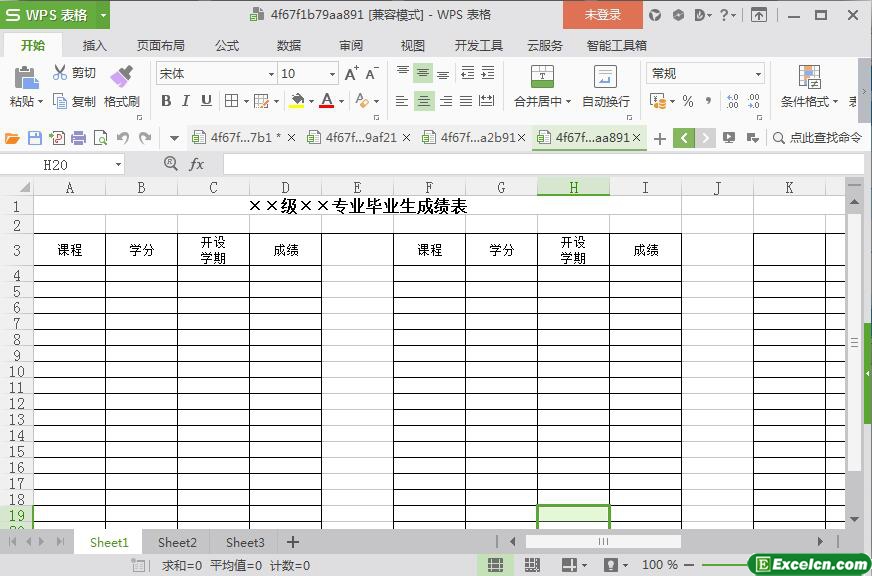This screenshot has width=872, height=576.
Task: Open the 数据 ribbon tab
Action: pyautogui.click(x=289, y=46)
